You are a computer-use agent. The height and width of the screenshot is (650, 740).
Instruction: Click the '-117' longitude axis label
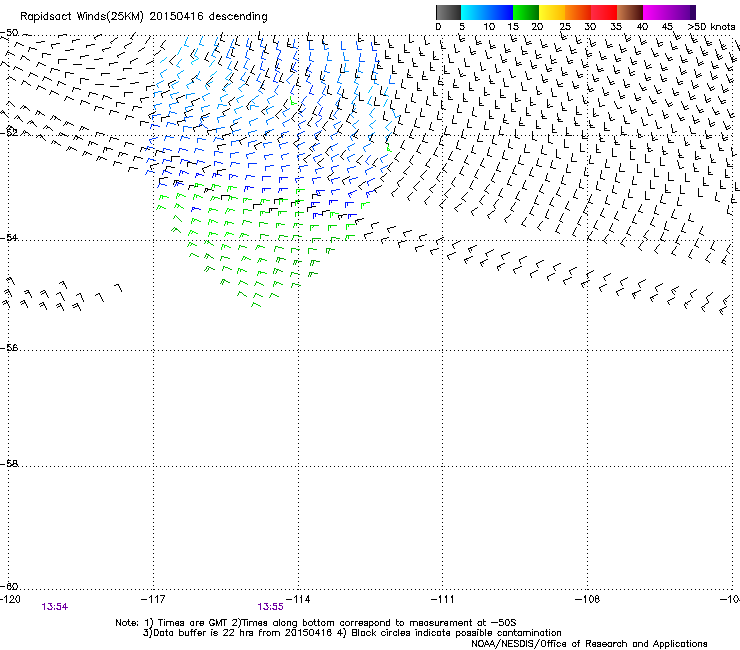point(153,599)
